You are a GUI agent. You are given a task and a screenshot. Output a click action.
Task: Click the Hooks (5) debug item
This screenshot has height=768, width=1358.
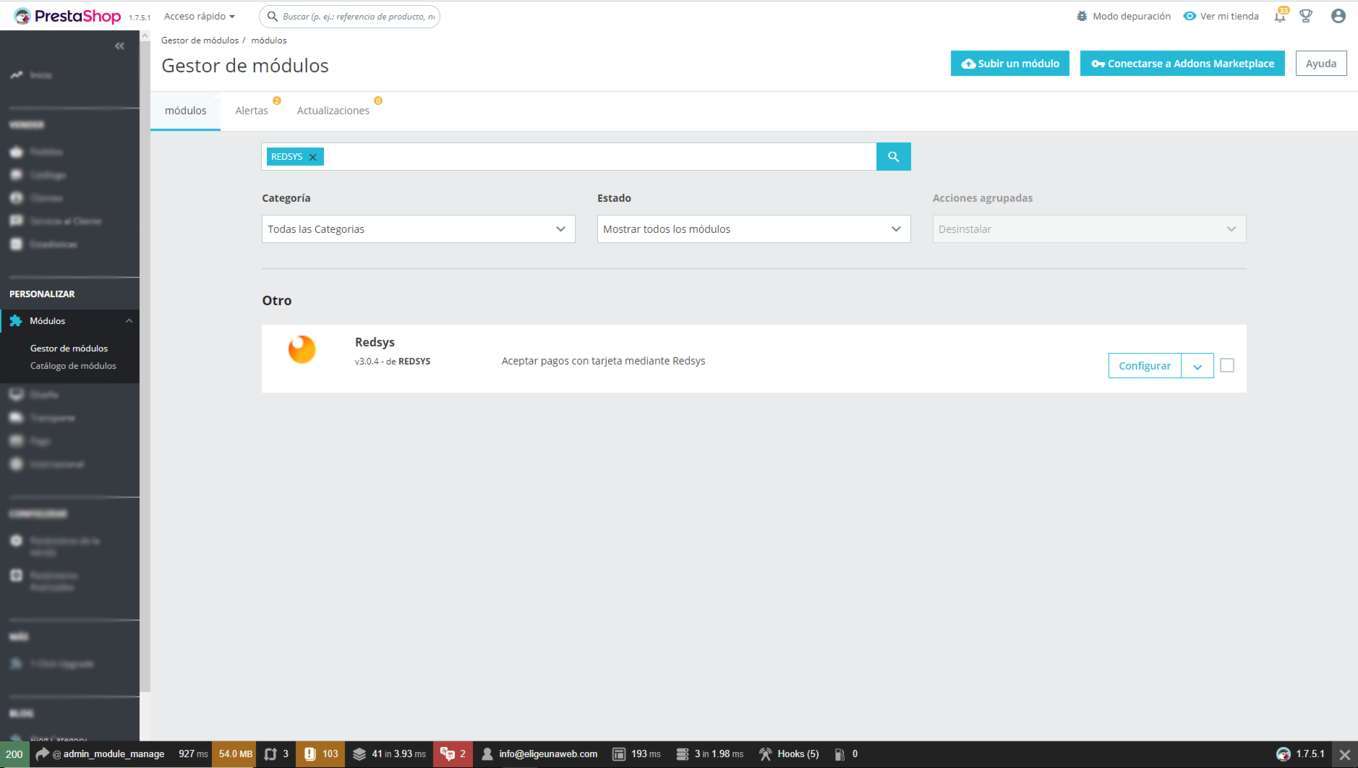(x=789, y=754)
